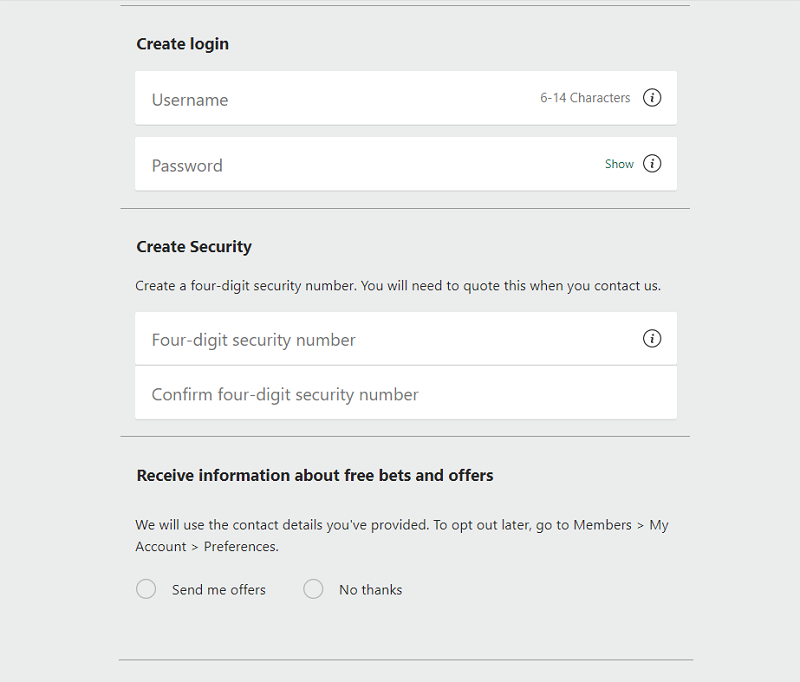Select the Send me offers radio button
The height and width of the screenshot is (682, 800).
pyautogui.click(x=146, y=589)
